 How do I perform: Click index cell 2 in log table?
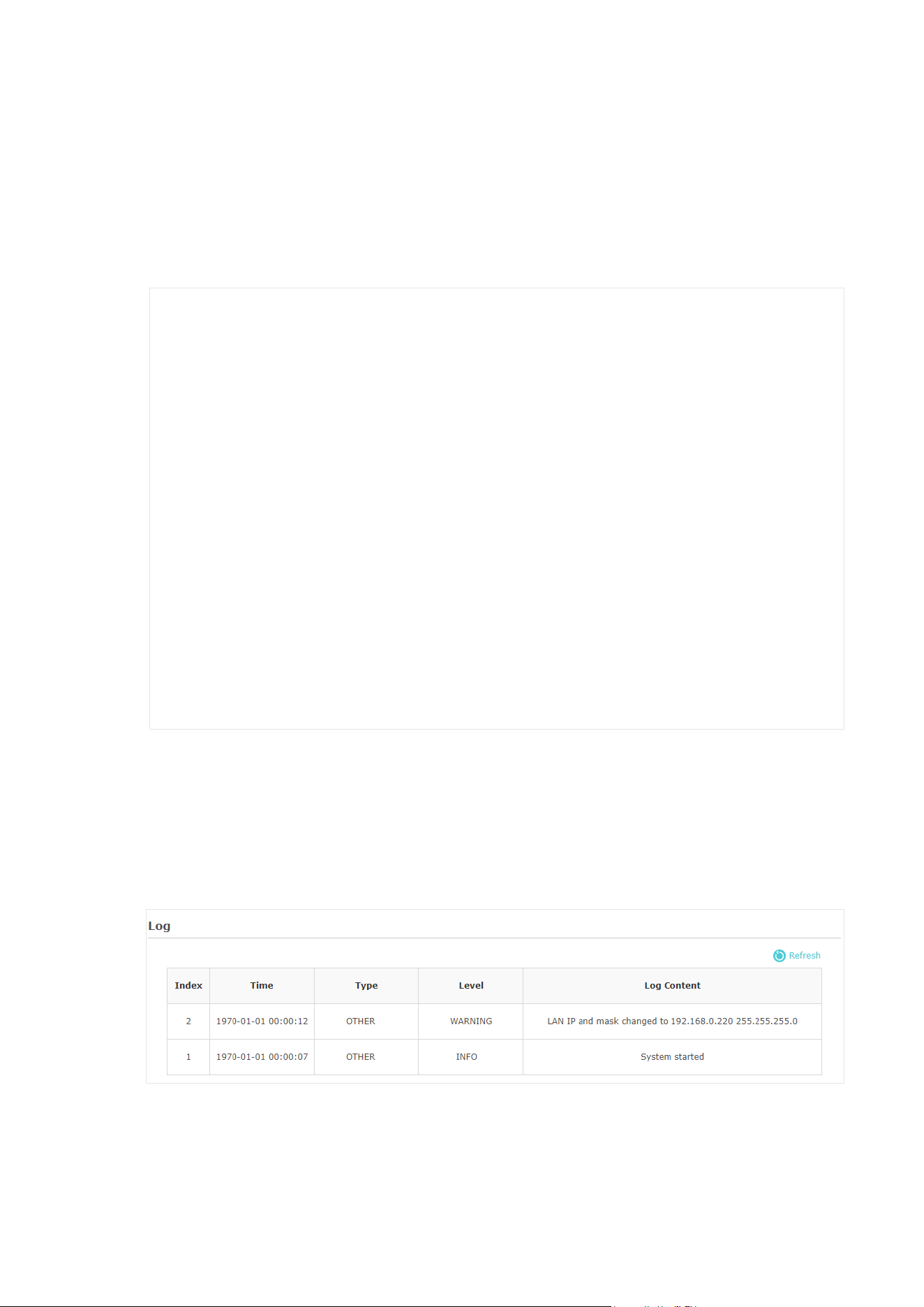tap(188, 1021)
